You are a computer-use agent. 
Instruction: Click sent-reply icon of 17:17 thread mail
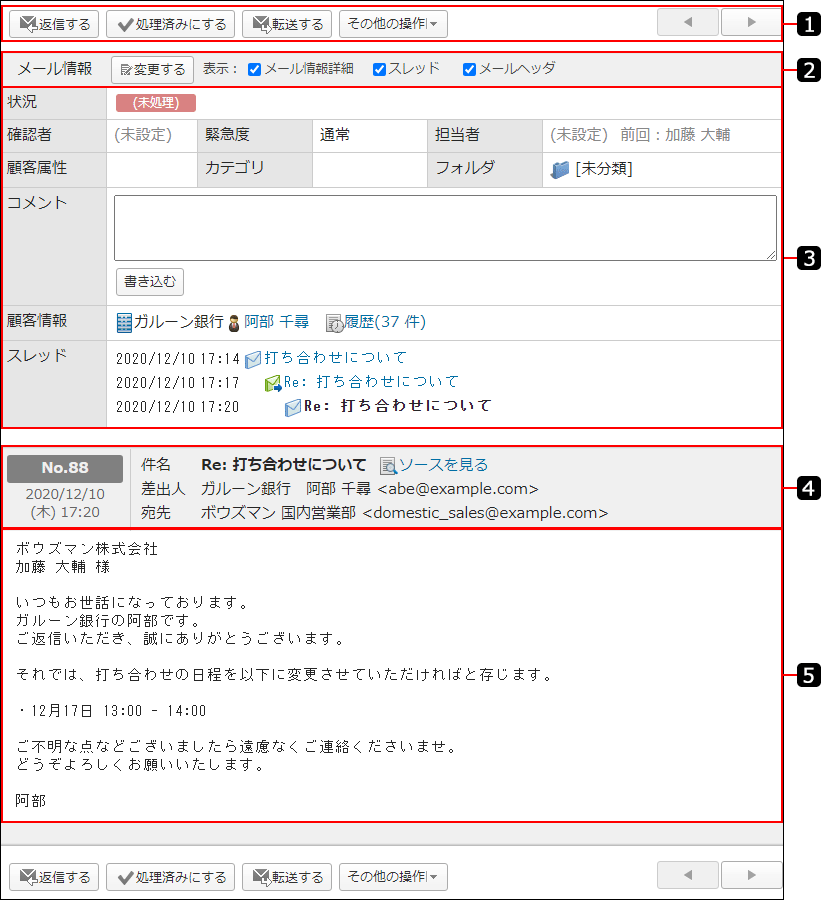pos(273,383)
